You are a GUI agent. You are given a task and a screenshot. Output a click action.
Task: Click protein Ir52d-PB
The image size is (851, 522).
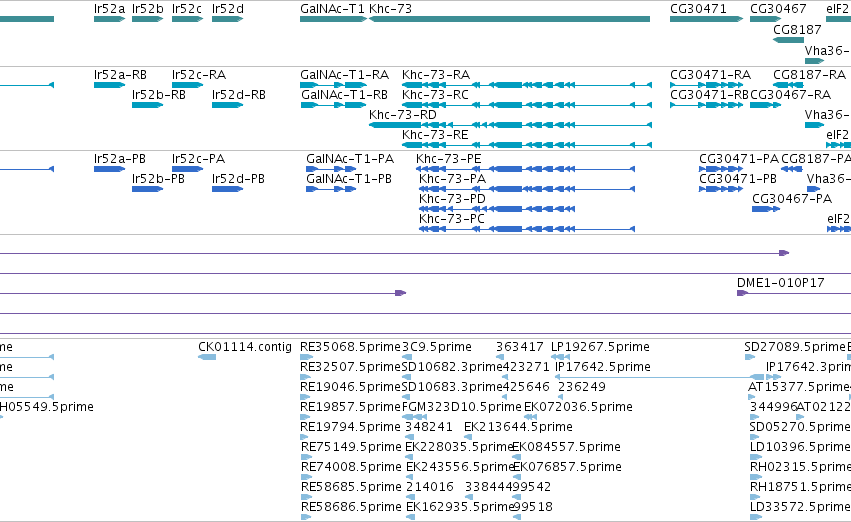238,179
